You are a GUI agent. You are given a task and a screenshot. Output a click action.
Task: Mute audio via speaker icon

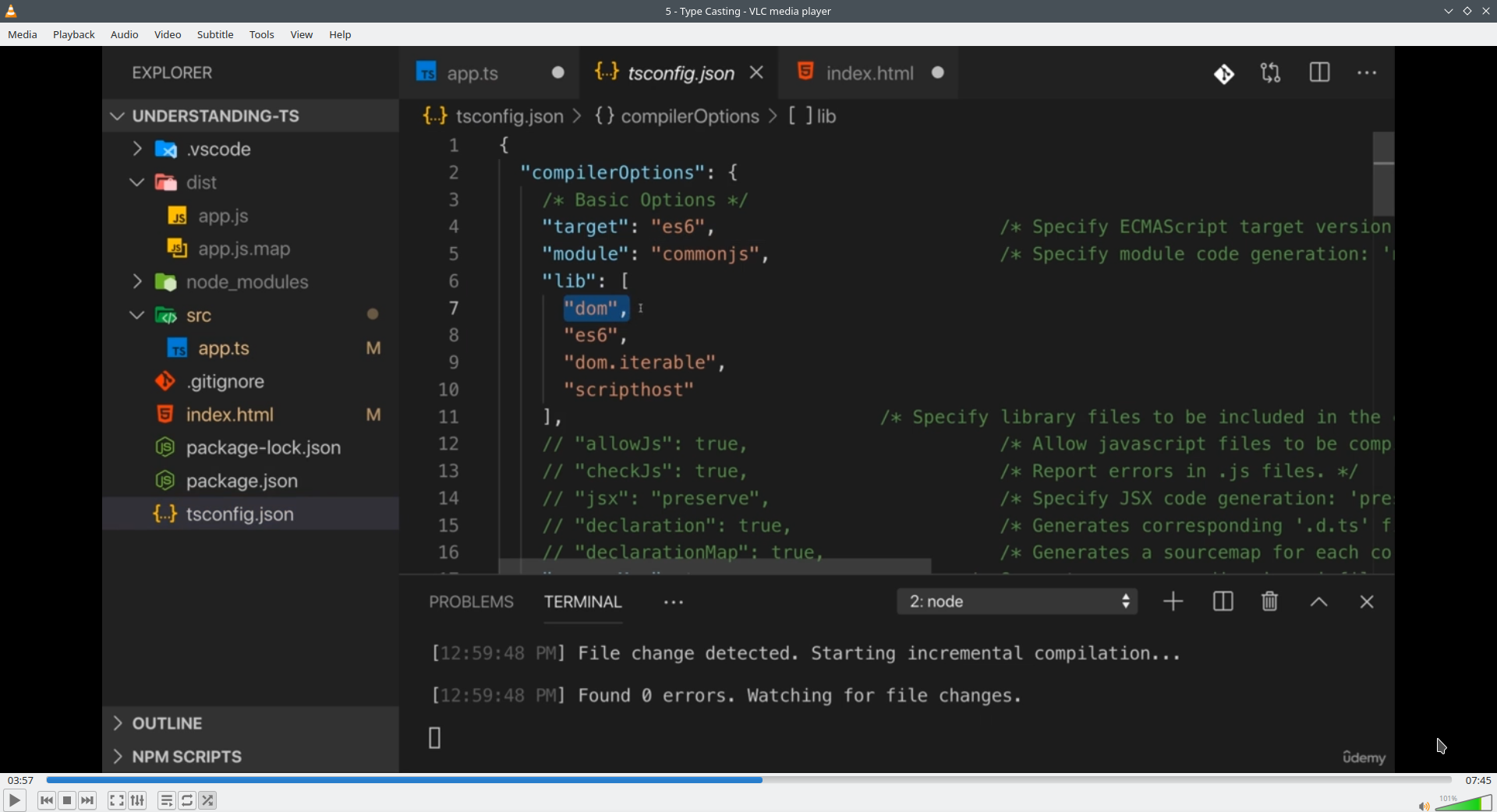point(1424,806)
